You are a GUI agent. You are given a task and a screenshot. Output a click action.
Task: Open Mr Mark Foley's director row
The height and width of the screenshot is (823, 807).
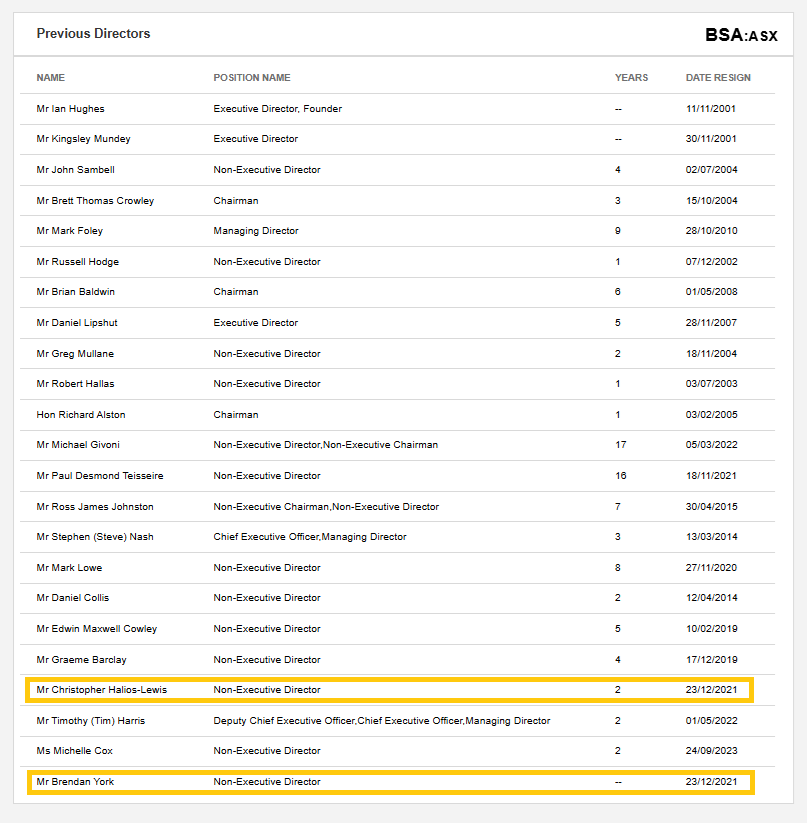pos(69,231)
